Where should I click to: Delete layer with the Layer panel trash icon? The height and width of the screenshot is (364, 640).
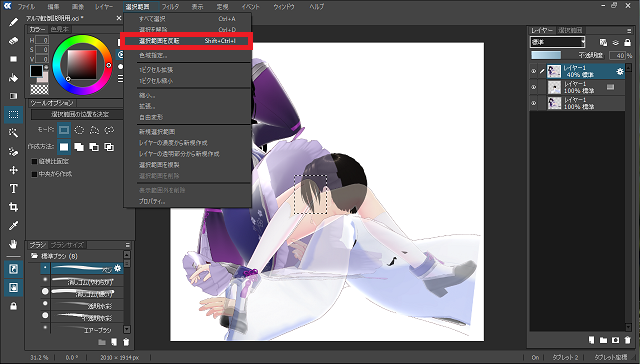[628, 340]
